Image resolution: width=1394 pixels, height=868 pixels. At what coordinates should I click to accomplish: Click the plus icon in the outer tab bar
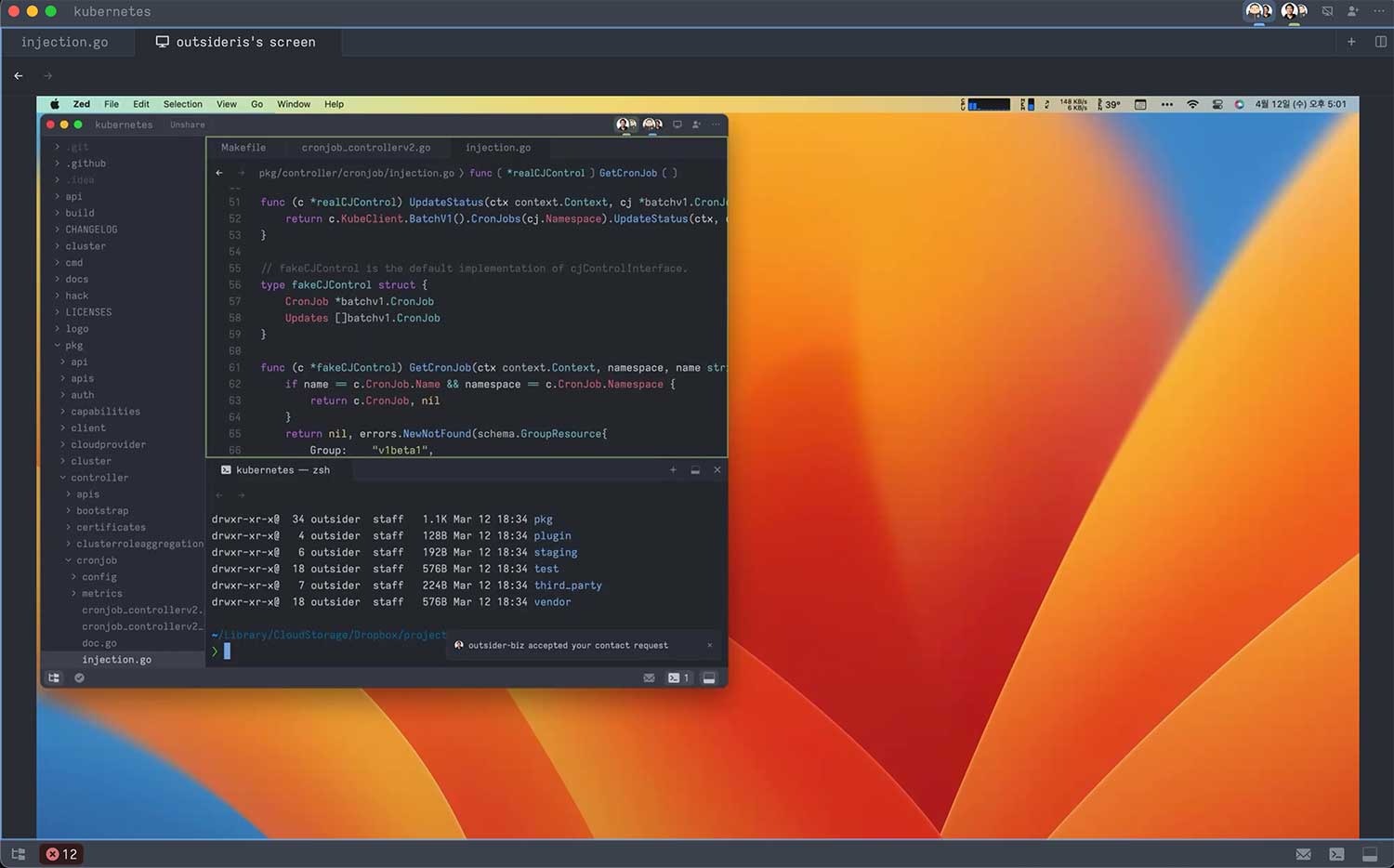pyautogui.click(x=1351, y=42)
